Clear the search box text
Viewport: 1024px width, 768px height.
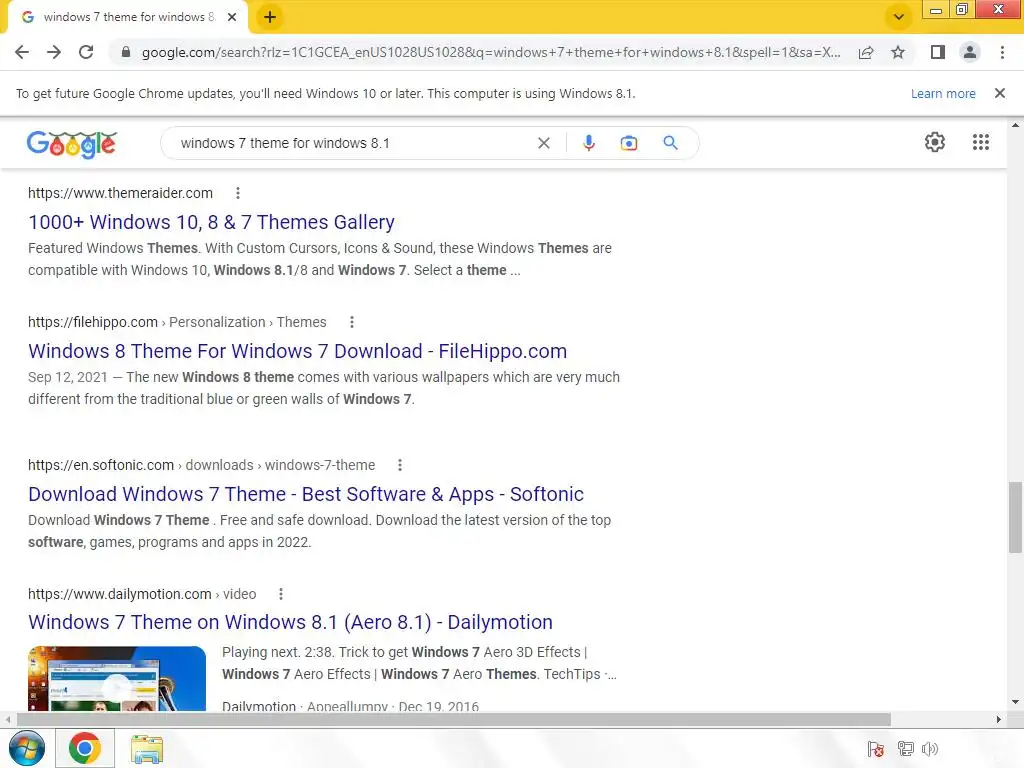(x=543, y=143)
